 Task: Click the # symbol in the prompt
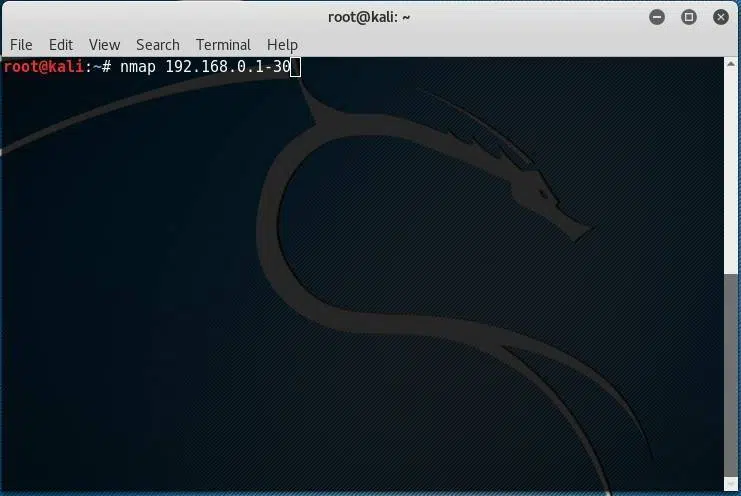click(x=104, y=67)
